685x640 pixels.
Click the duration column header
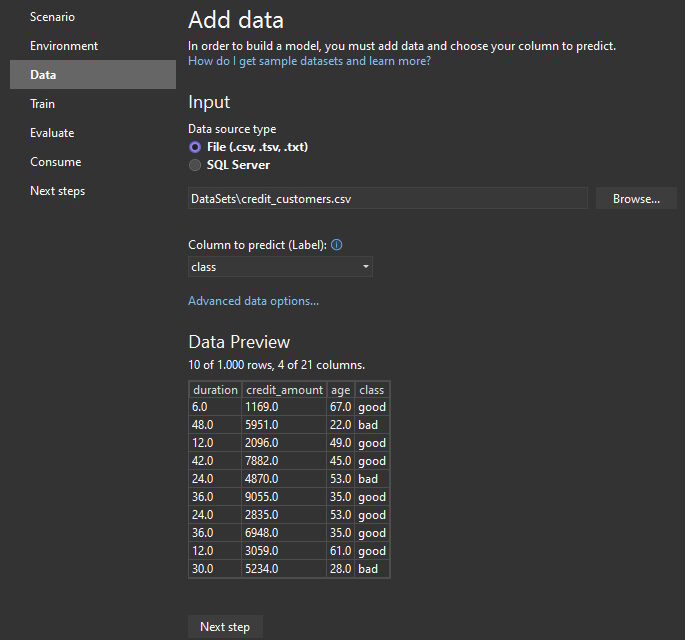[215, 390]
